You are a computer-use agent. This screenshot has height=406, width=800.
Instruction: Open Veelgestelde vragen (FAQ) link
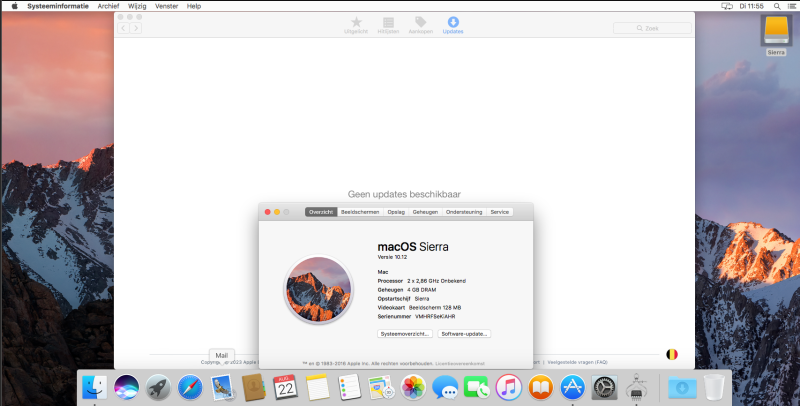[x=578, y=362]
